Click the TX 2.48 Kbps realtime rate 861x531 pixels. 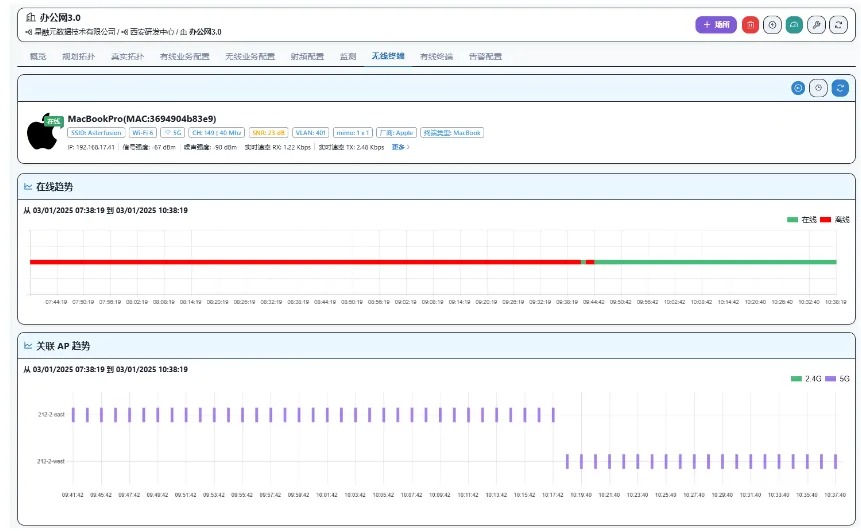point(351,147)
